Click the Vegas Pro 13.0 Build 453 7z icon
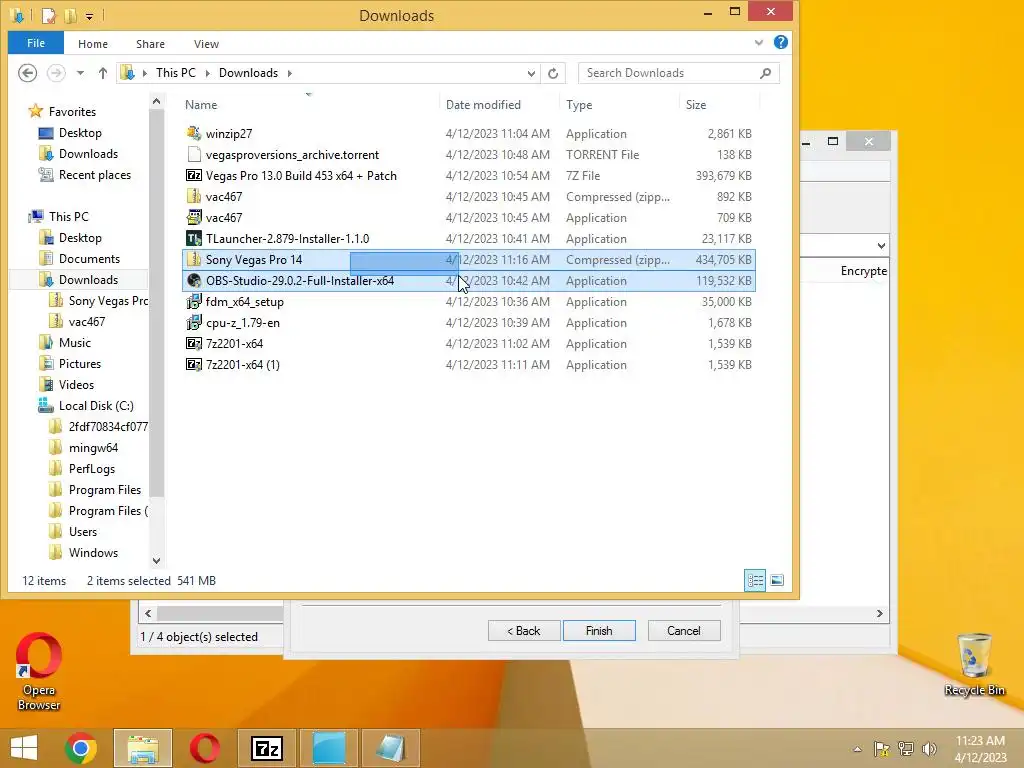 click(194, 176)
